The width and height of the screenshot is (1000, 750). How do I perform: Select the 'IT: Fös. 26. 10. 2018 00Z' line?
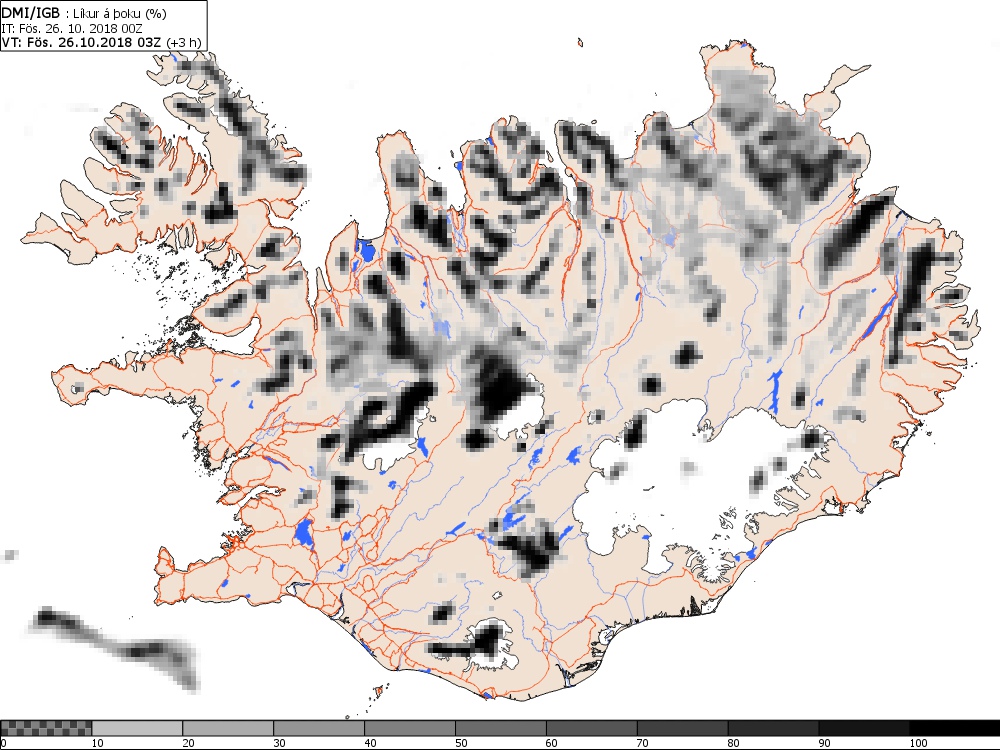click(72, 28)
